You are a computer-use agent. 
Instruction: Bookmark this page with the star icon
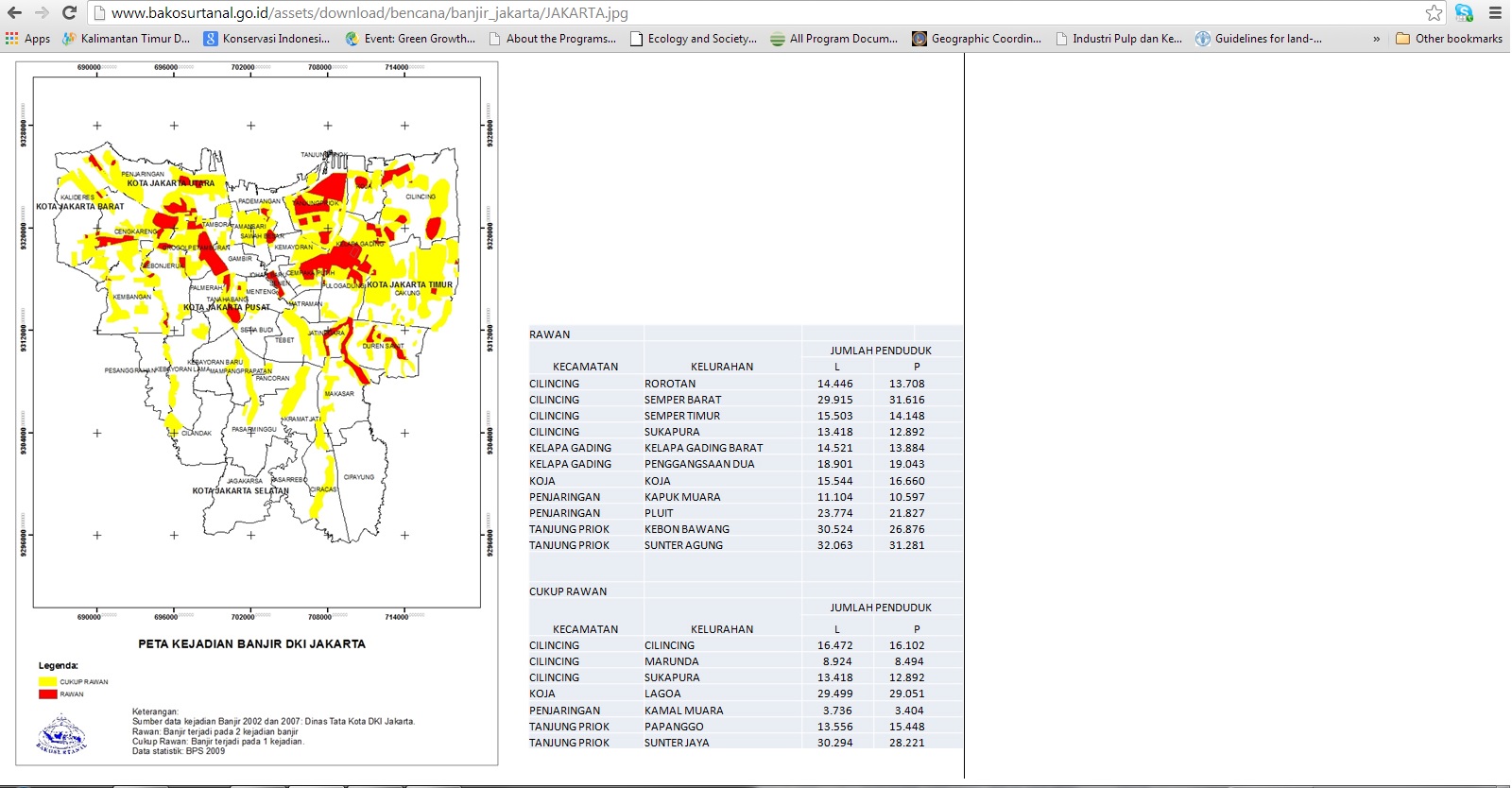[x=1434, y=13]
